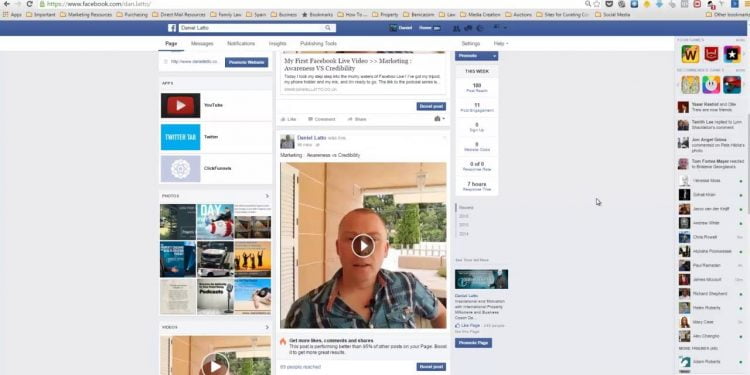Open the Twitter Tab app icon

[180, 137]
